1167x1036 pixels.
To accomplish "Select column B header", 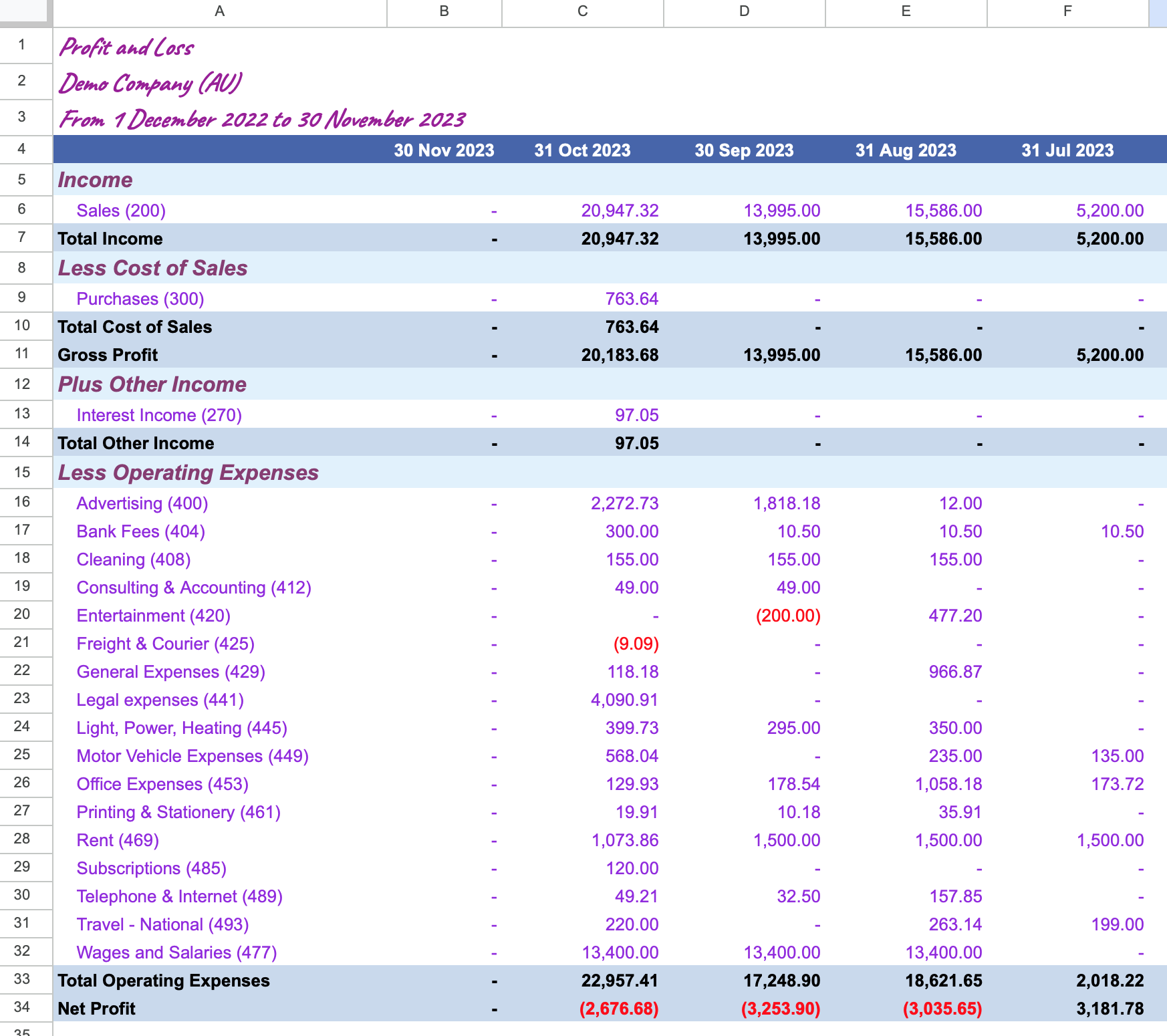I will 444,11.
